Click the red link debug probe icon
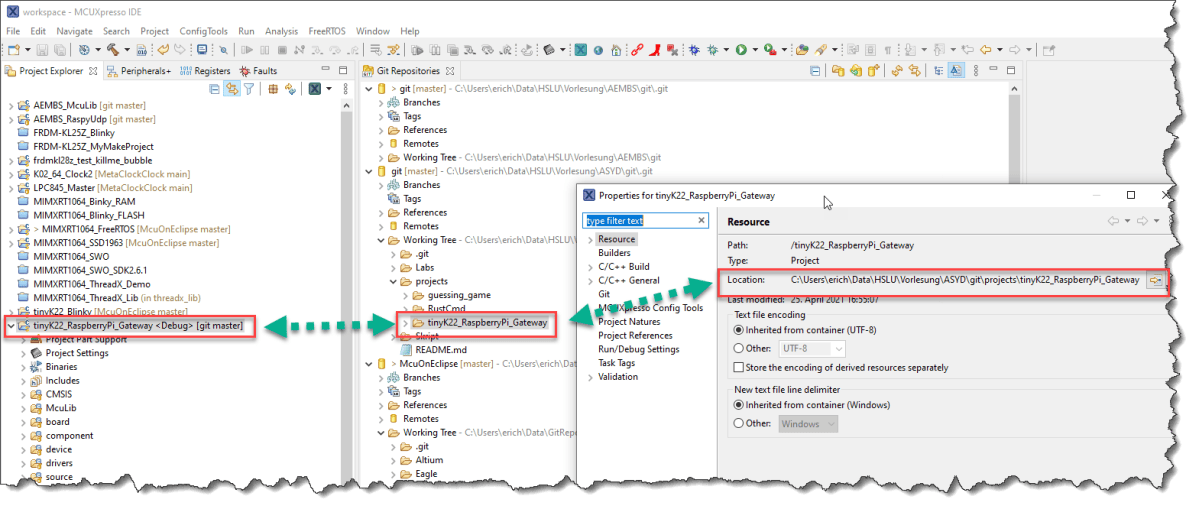Screen dimensions: 1199x509 coord(637,50)
